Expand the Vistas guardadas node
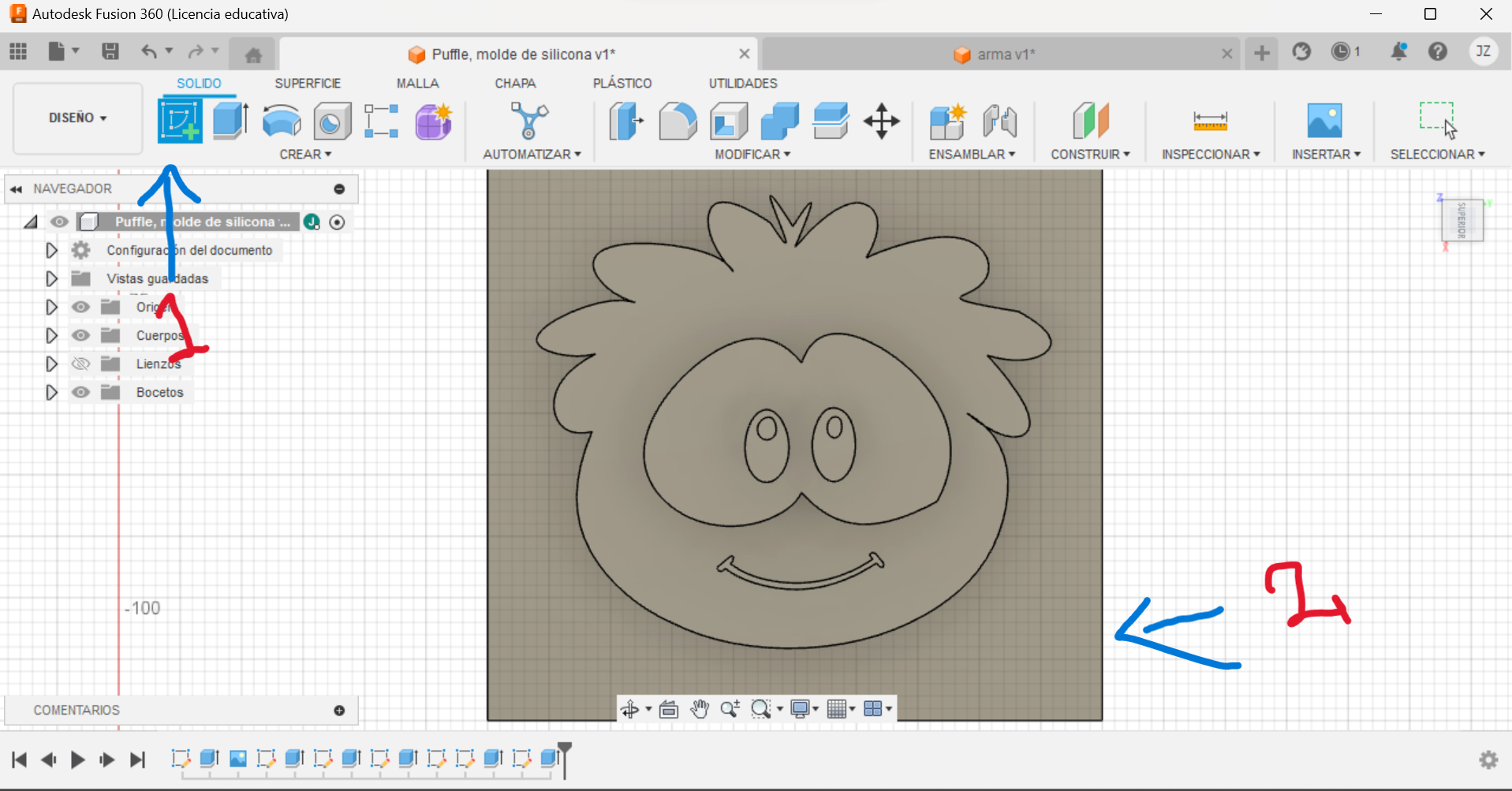1512x791 pixels. pos(51,278)
